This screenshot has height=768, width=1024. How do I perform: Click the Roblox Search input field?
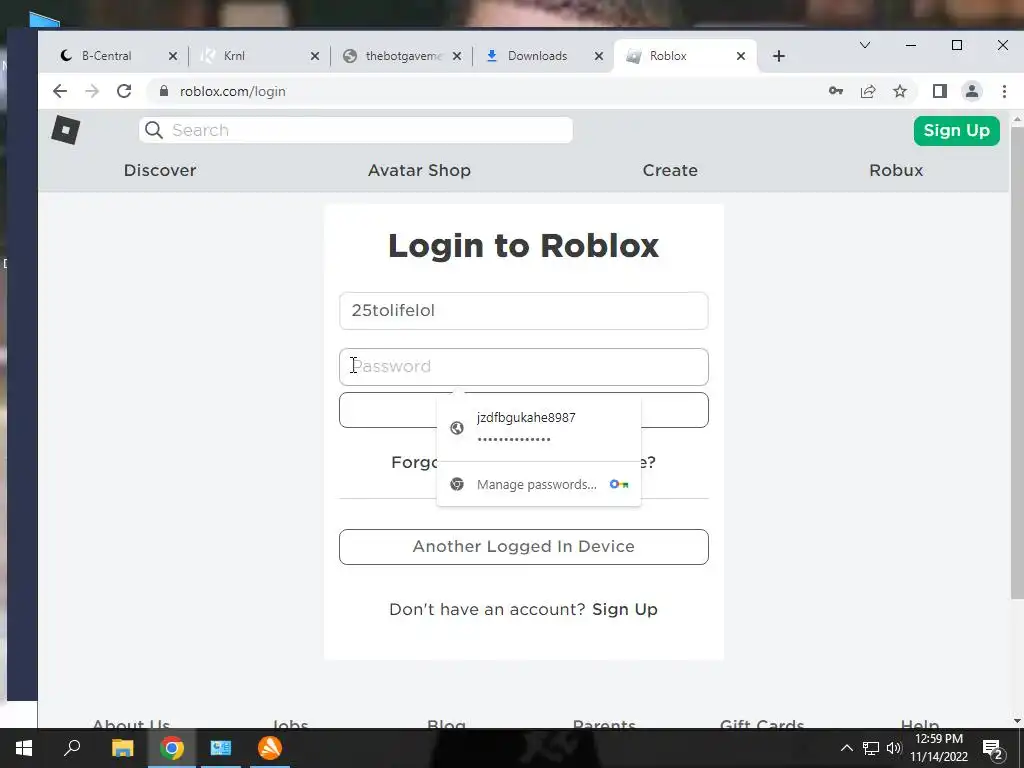coord(356,130)
